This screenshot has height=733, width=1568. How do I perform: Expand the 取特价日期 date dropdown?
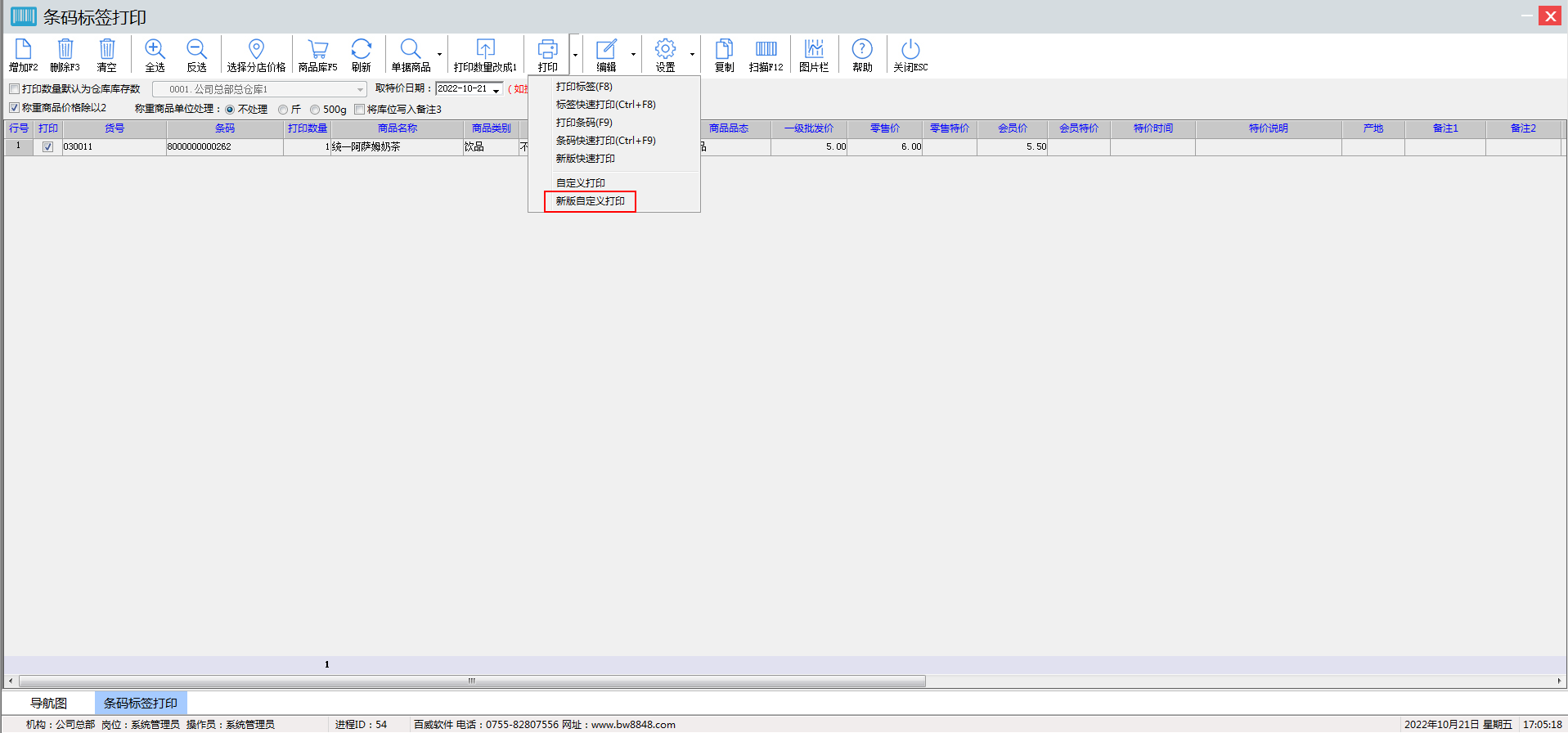pos(496,90)
